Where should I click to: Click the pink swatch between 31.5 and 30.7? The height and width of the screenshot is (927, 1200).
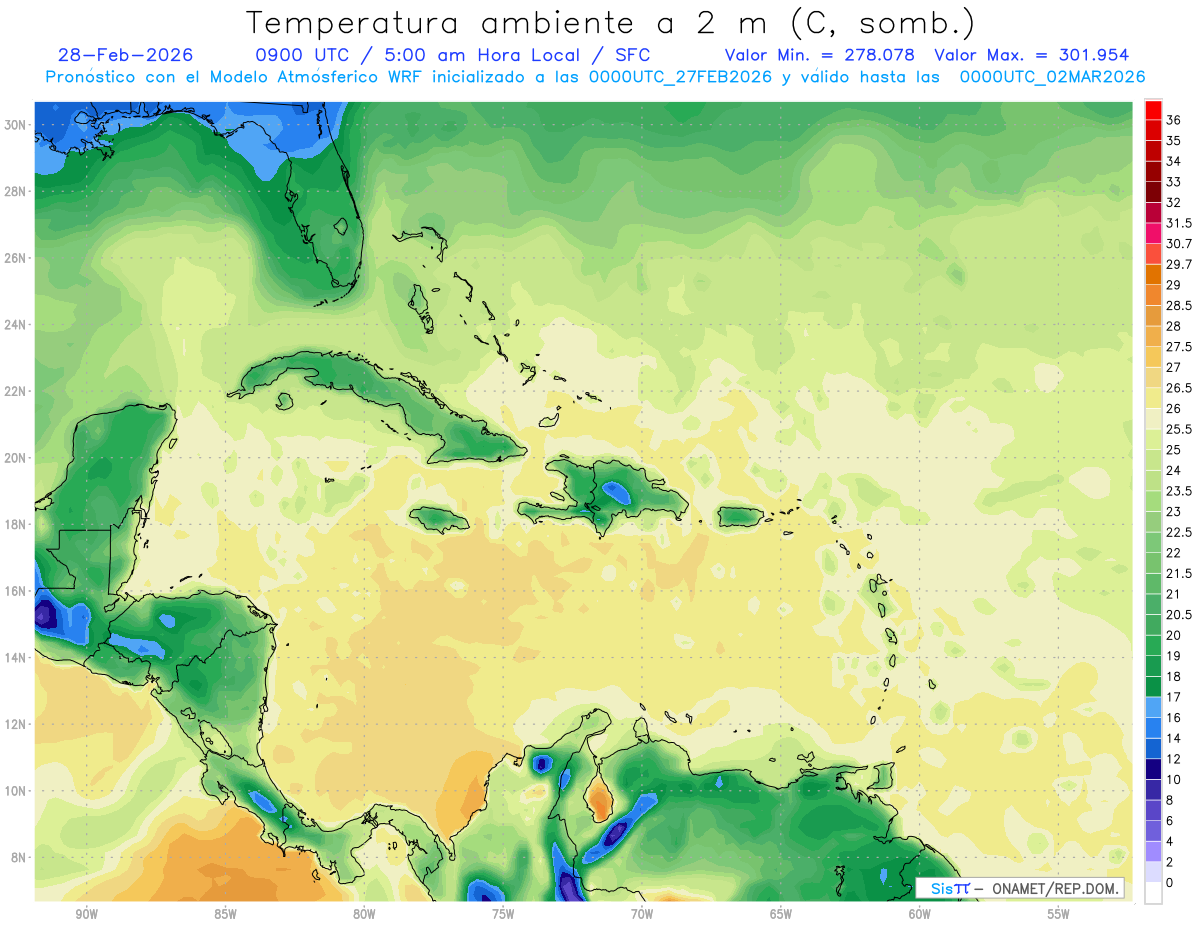click(x=1153, y=233)
